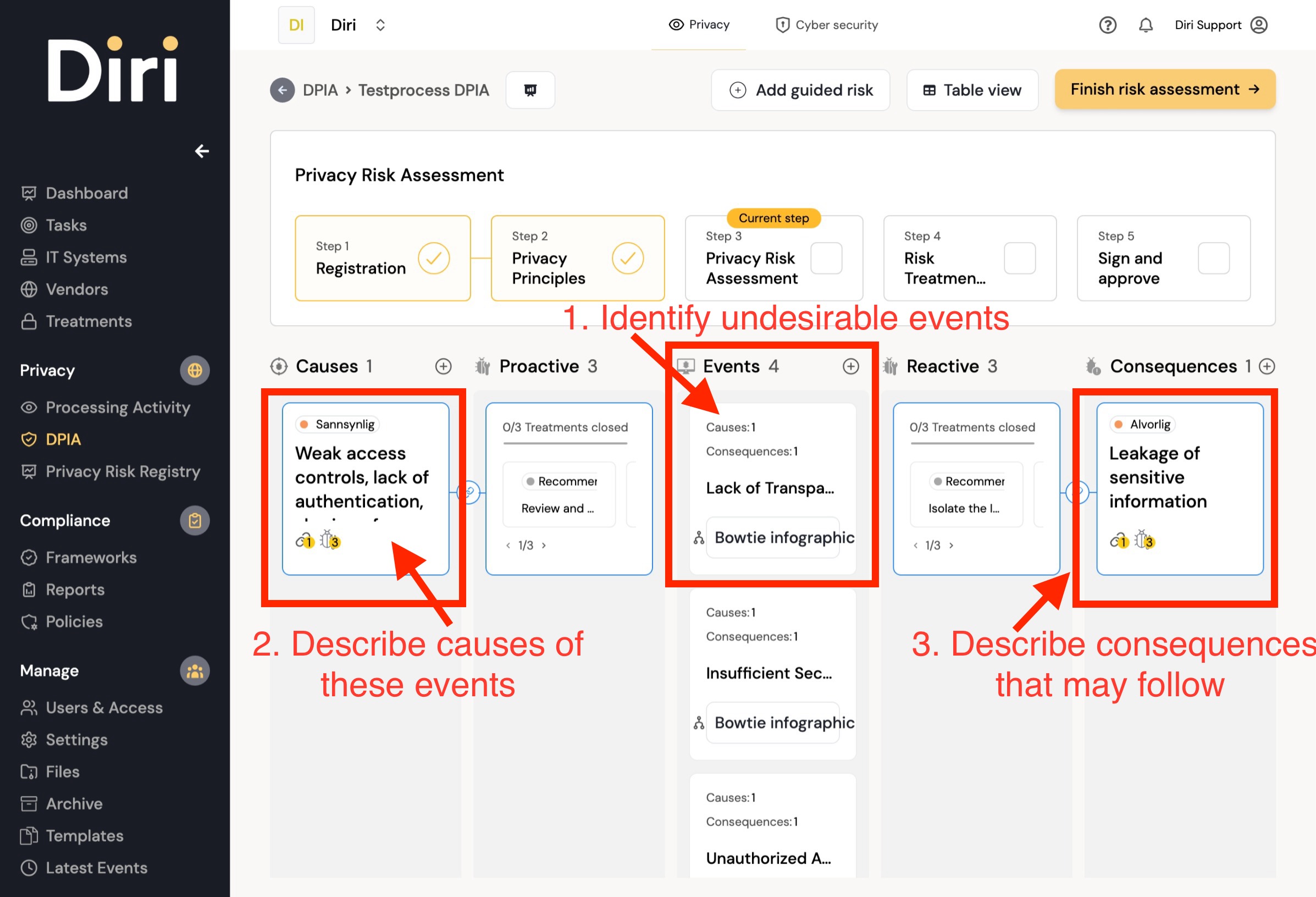Go to next proactive treatment page
Image resolution: width=1316 pixels, height=897 pixels.
coord(544,545)
